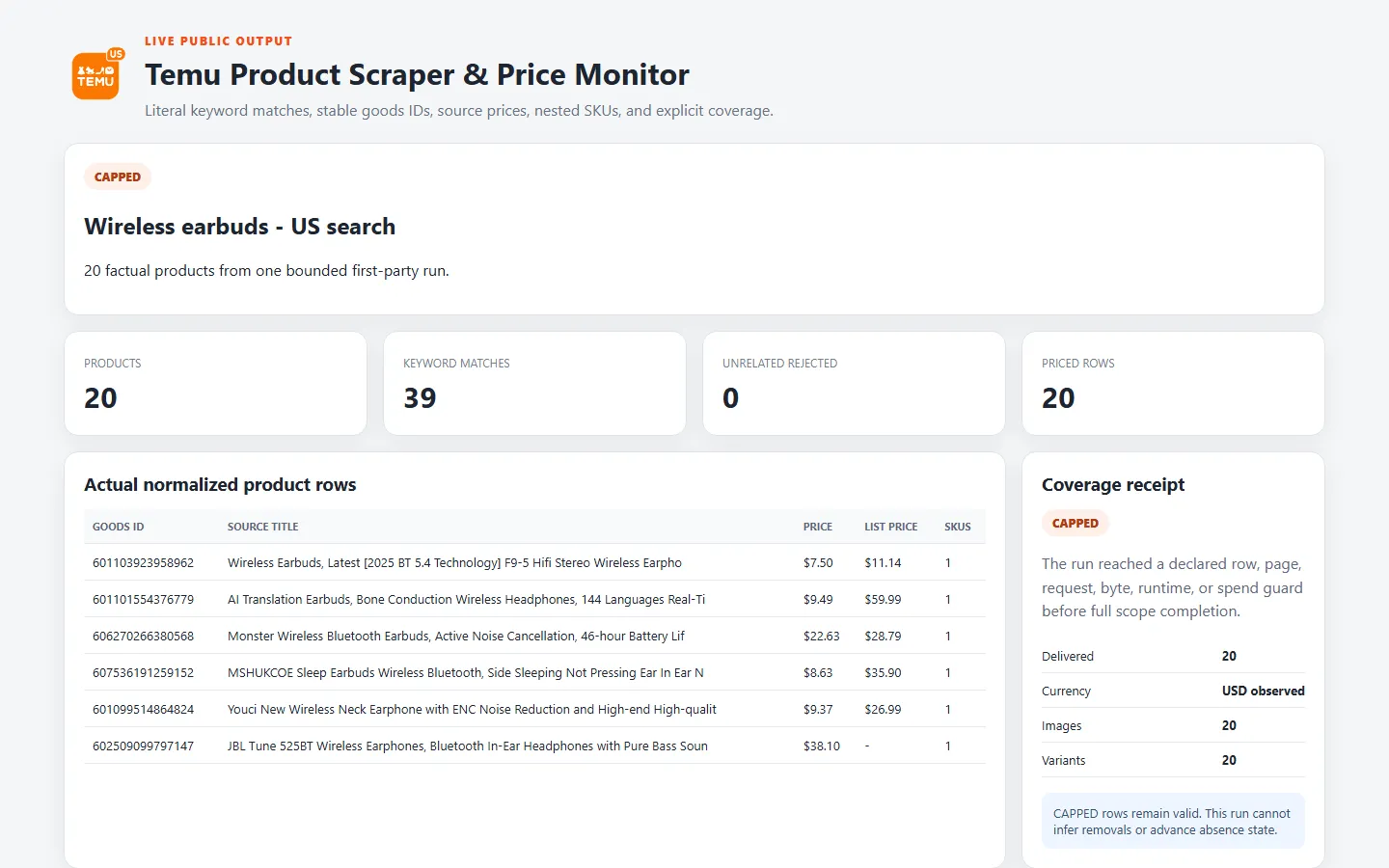Click the PRODUCTS stat card value 20
This screenshot has width=1389, height=868.
pyautogui.click(x=100, y=397)
